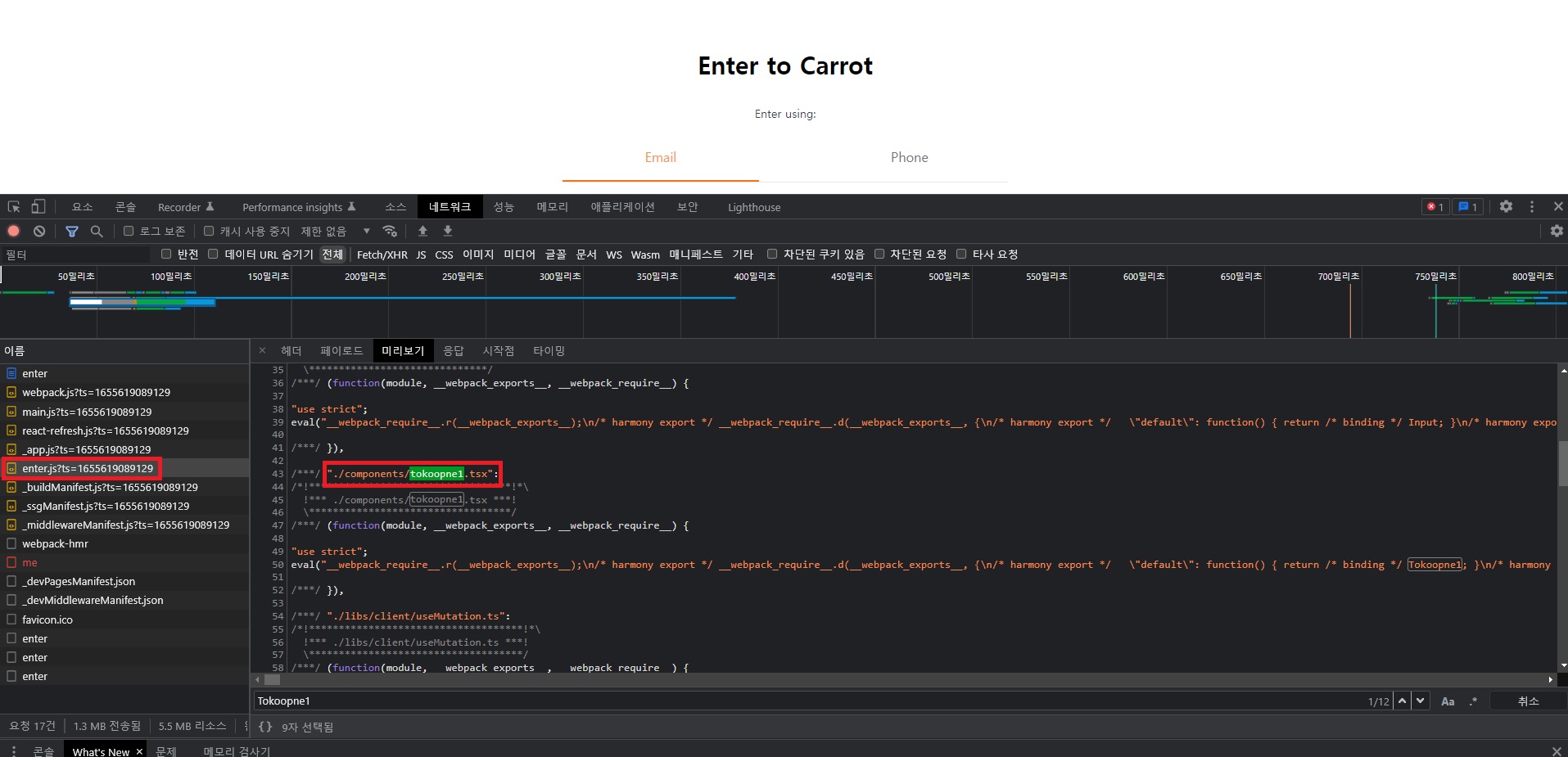Clear the network log
Image resolution: width=1568 pixels, height=757 pixels.
[38, 231]
